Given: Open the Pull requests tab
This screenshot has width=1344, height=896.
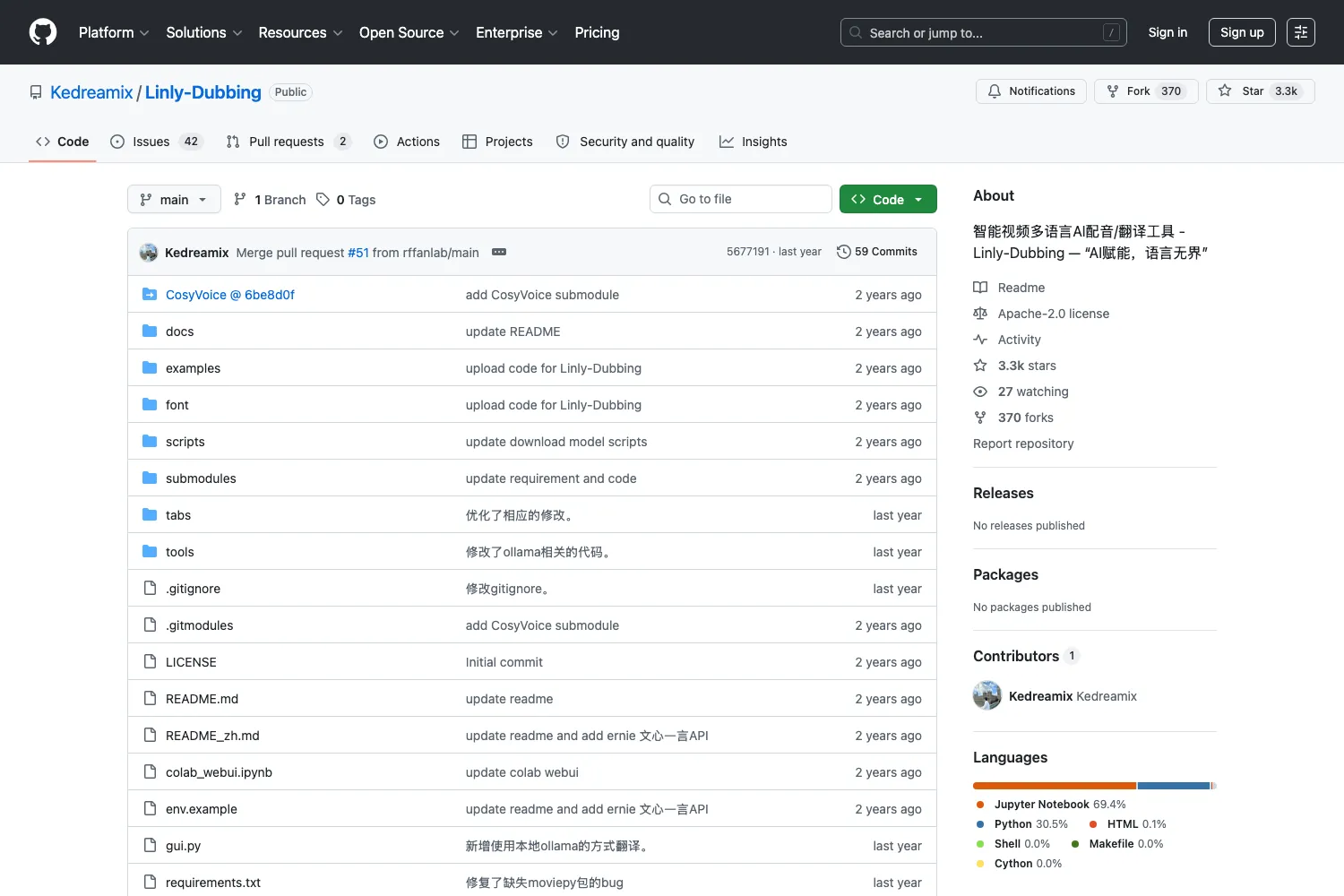Looking at the screenshot, I should [289, 142].
